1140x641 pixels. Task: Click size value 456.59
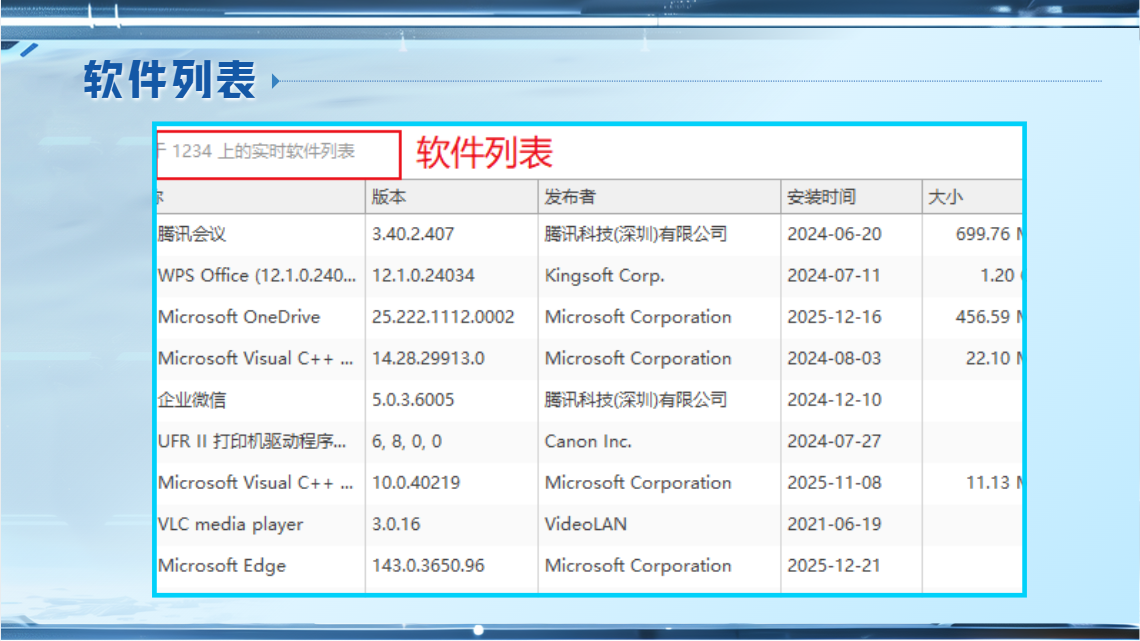tap(983, 317)
